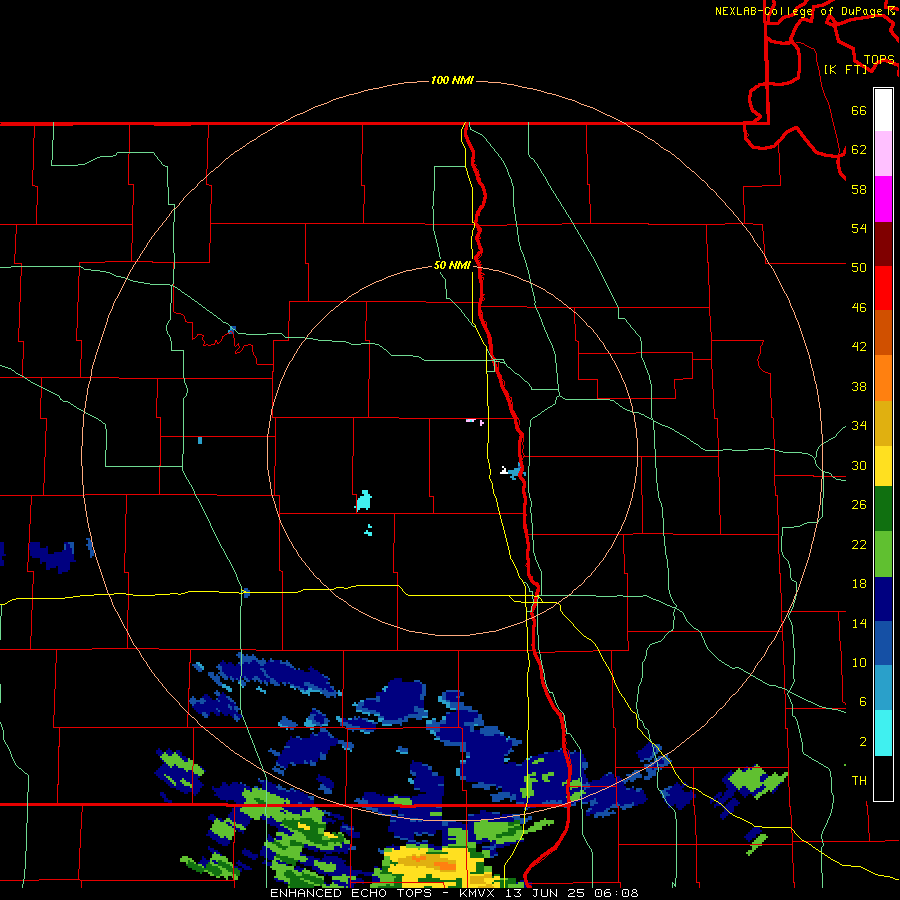Select the cyan swatch beside 2
This screenshot has height=900, width=900.
click(x=883, y=733)
